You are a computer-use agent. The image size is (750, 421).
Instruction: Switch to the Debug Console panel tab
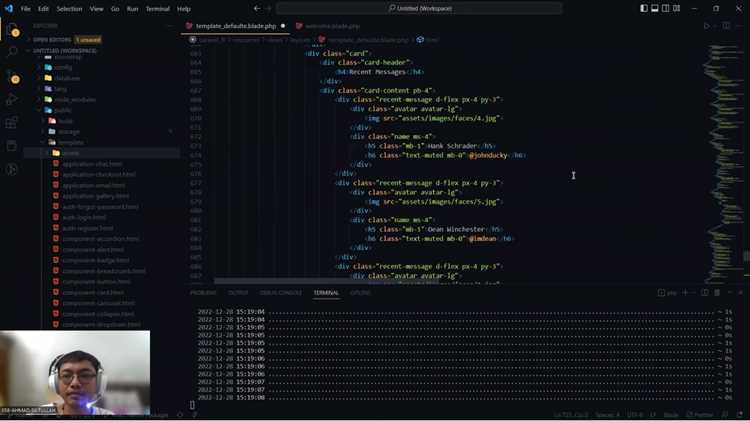(x=281, y=293)
